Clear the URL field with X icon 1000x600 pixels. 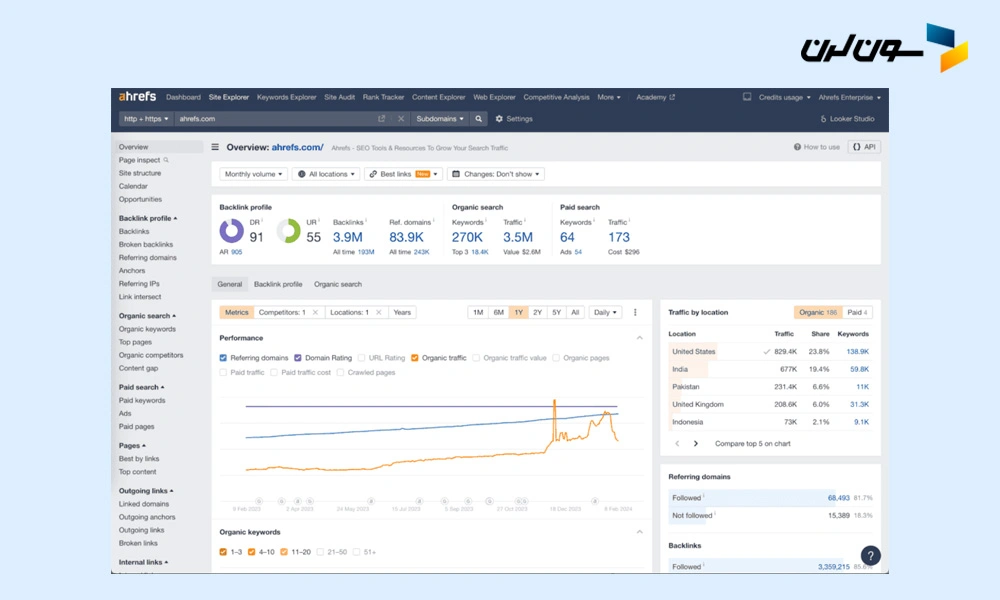tap(401, 119)
